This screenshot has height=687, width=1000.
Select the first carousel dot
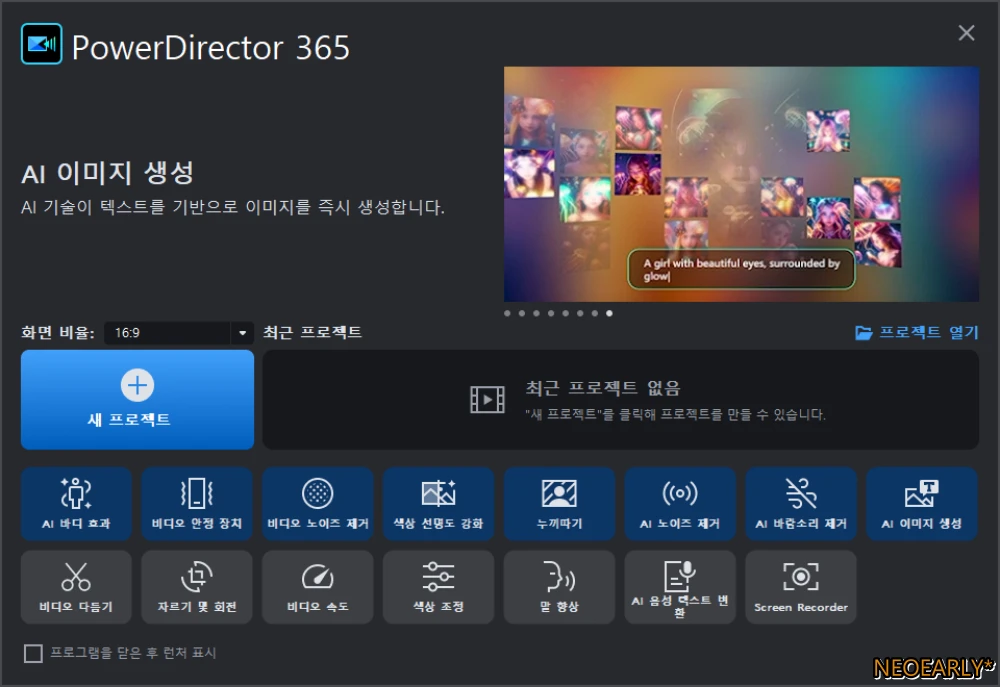(x=507, y=313)
